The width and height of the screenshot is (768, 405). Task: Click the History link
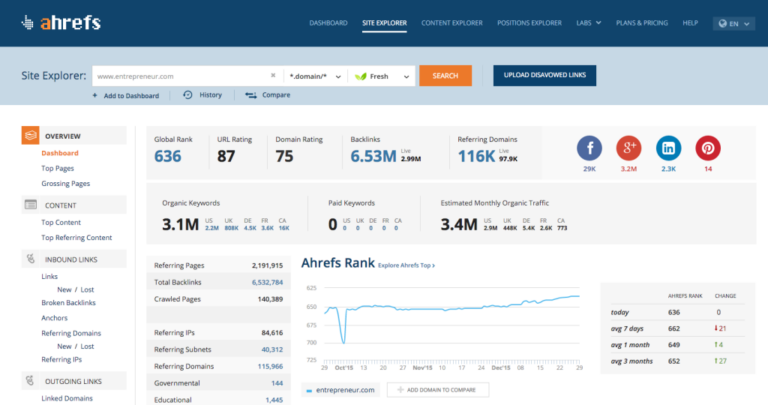[x=211, y=95]
